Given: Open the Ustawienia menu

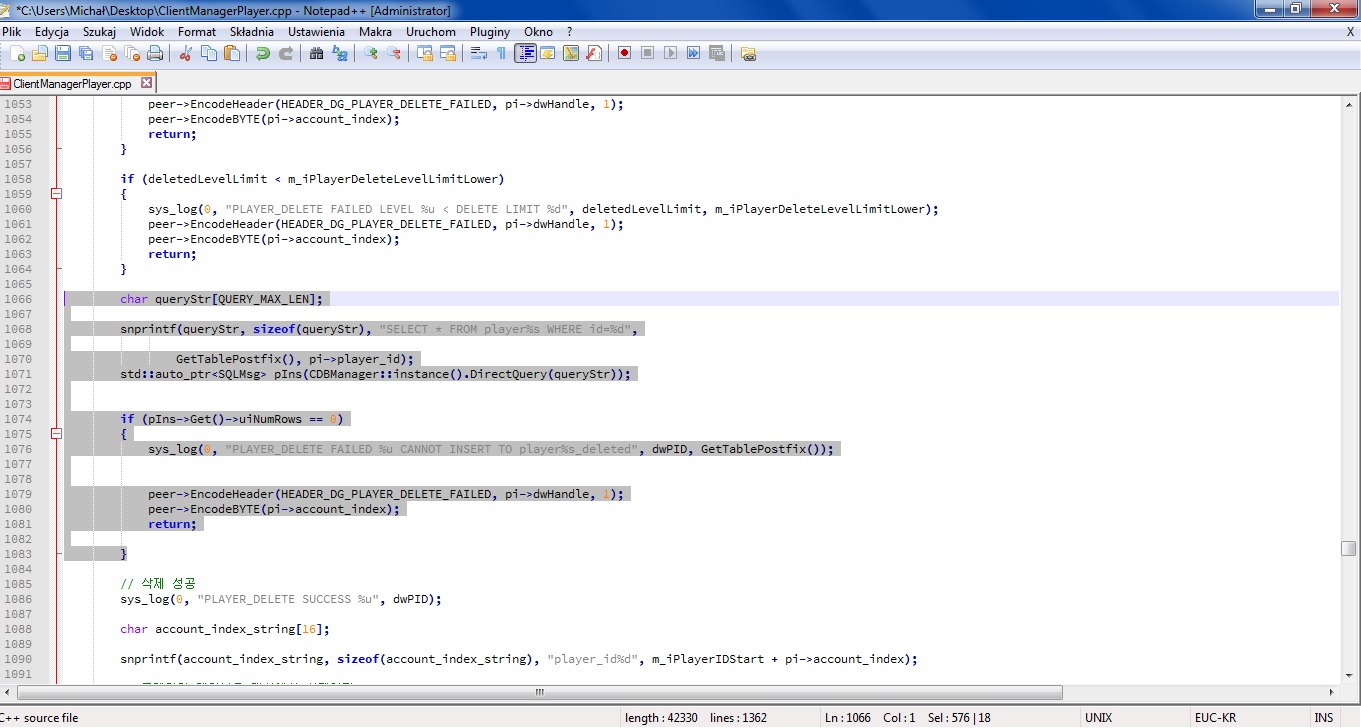Looking at the screenshot, I should pos(316,32).
